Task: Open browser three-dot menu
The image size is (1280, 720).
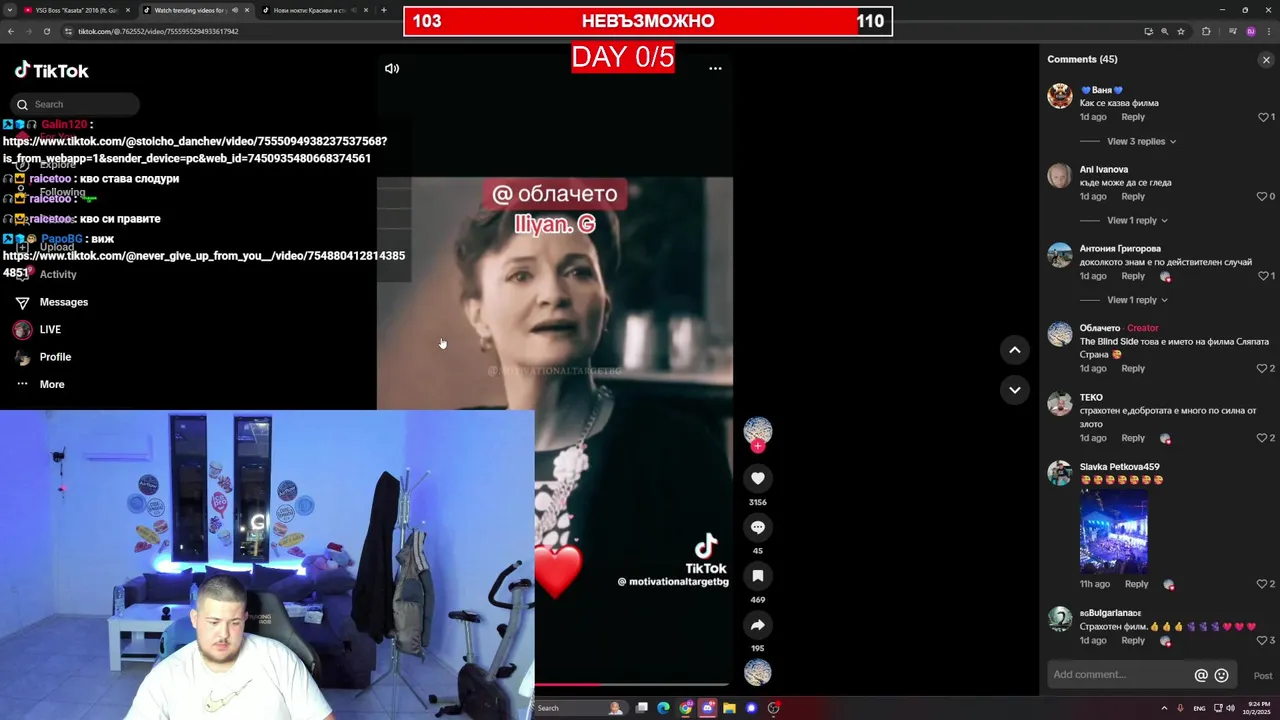Action: (x=1269, y=31)
